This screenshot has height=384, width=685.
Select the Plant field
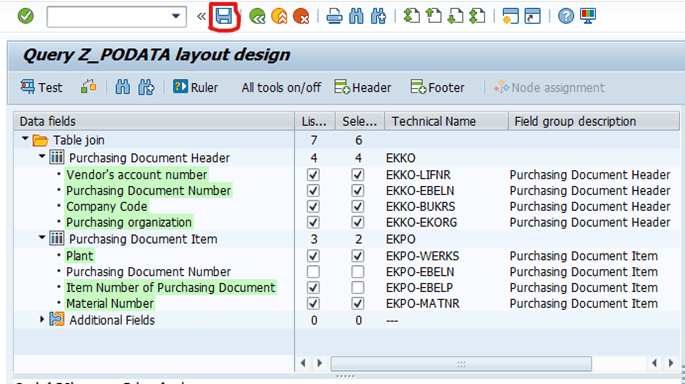[80, 256]
